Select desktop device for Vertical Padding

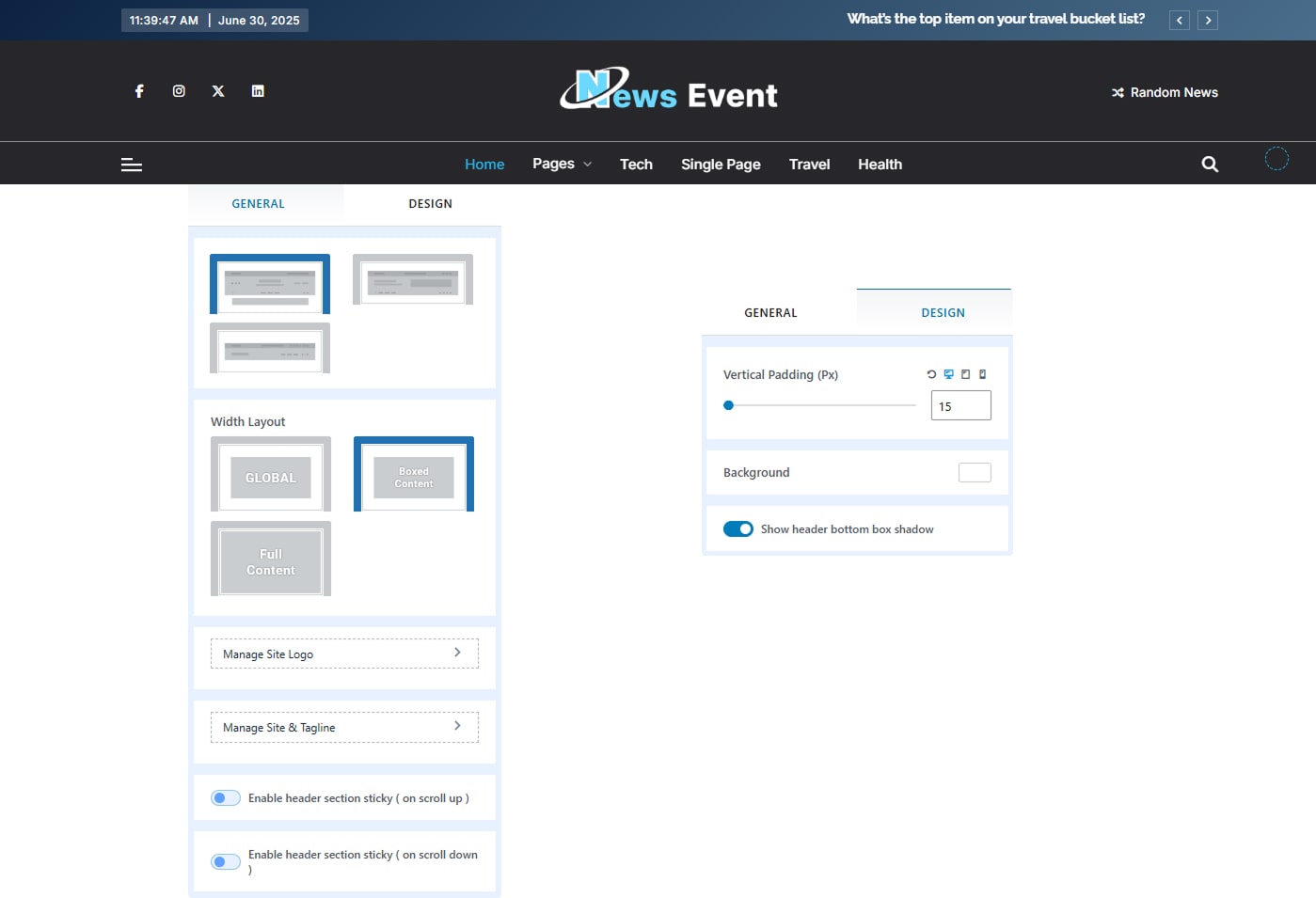point(948,374)
